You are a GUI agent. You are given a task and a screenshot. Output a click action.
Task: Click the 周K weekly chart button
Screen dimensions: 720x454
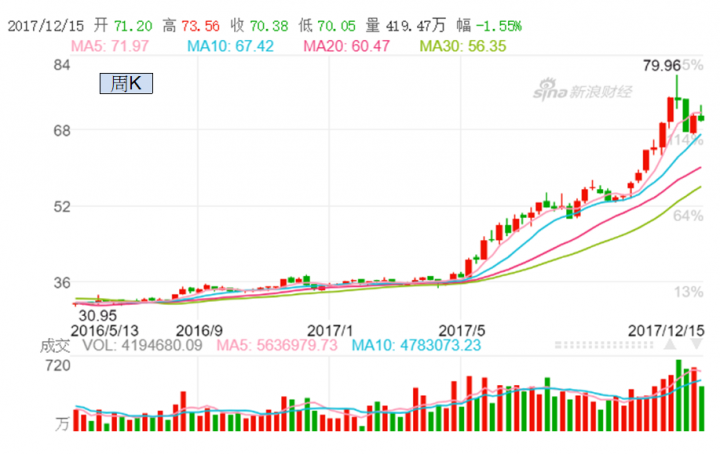(126, 84)
